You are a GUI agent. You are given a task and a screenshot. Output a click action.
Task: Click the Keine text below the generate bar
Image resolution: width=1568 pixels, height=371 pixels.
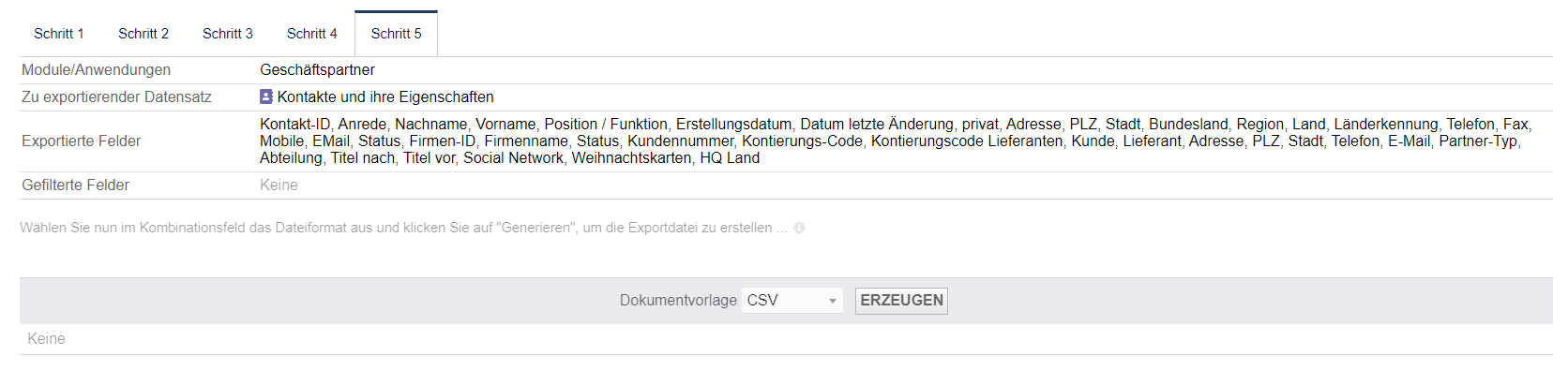[x=46, y=339]
